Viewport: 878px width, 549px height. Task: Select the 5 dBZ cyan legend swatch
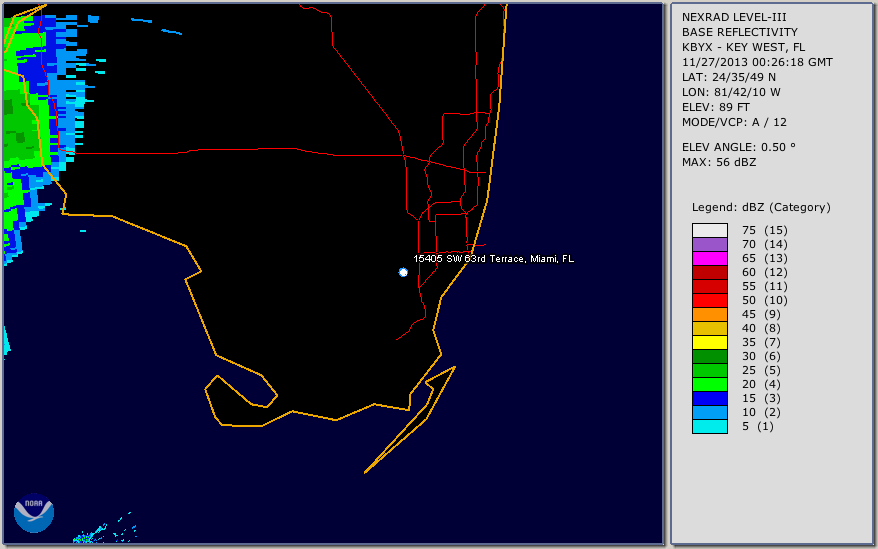pos(709,426)
